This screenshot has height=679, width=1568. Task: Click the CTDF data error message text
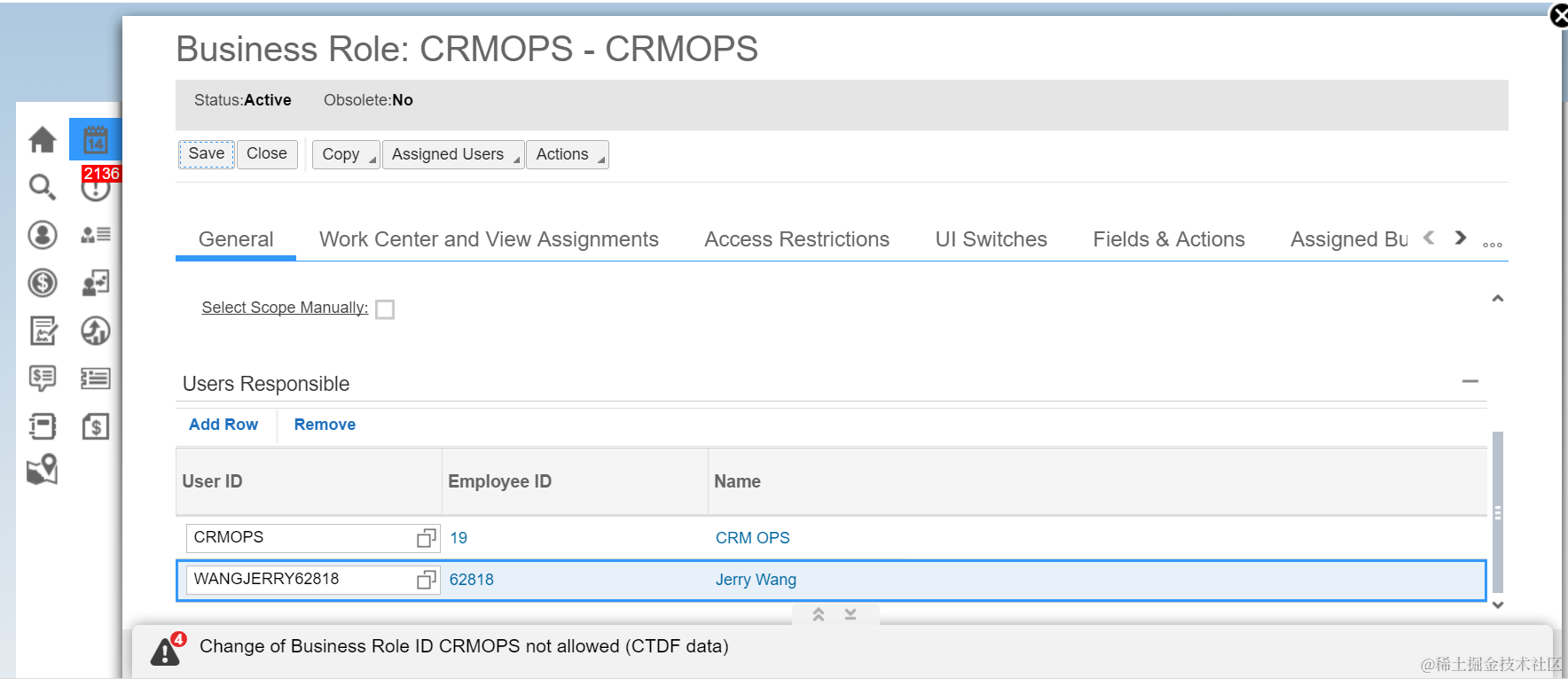pos(464,646)
